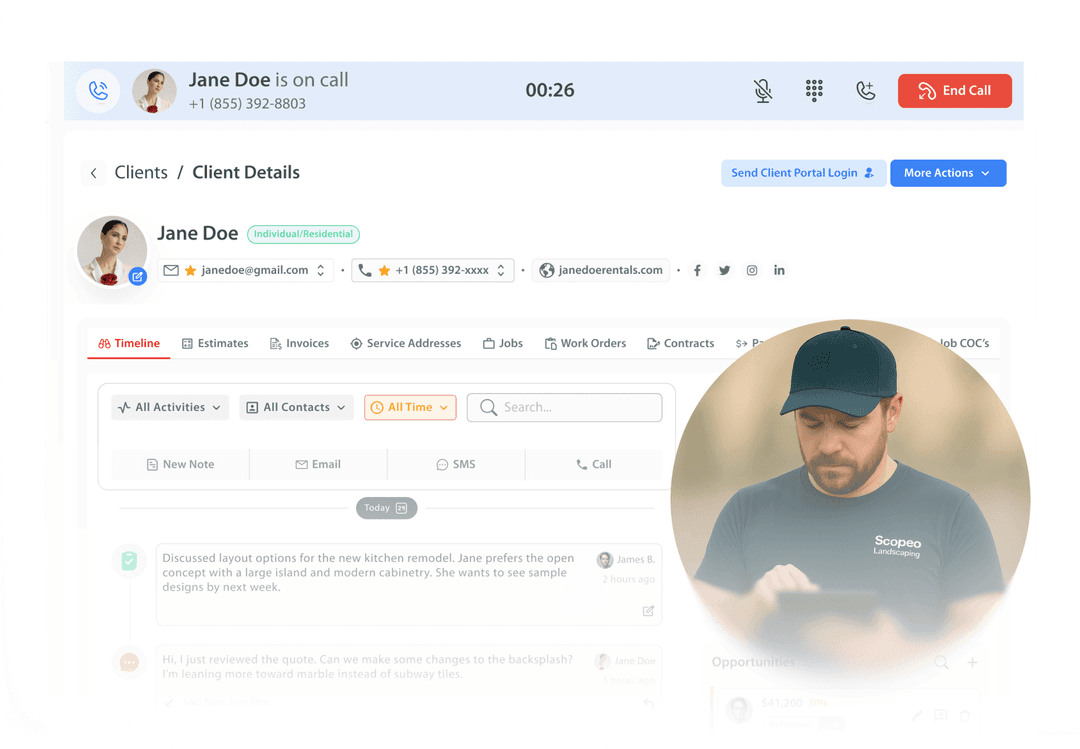Open the Contracts tab
The height and width of the screenshot is (749, 1080).
tap(681, 343)
